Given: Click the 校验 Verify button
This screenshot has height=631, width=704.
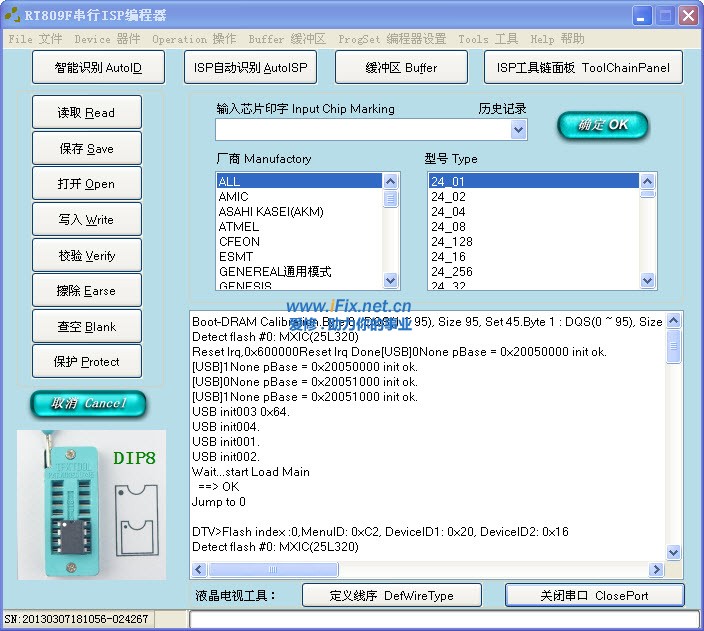Looking at the screenshot, I should point(87,256).
